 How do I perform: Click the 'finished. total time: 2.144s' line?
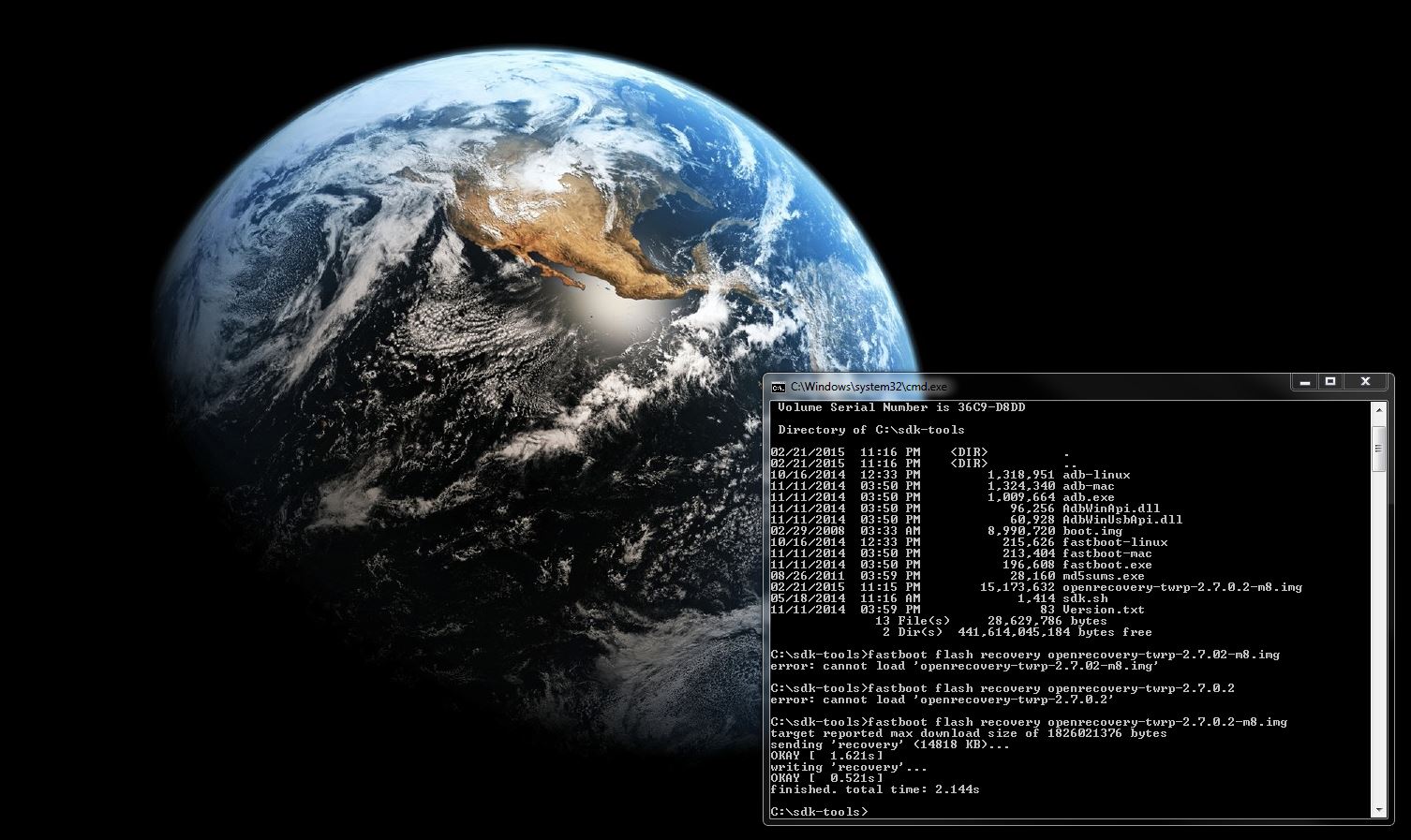click(874, 789)
